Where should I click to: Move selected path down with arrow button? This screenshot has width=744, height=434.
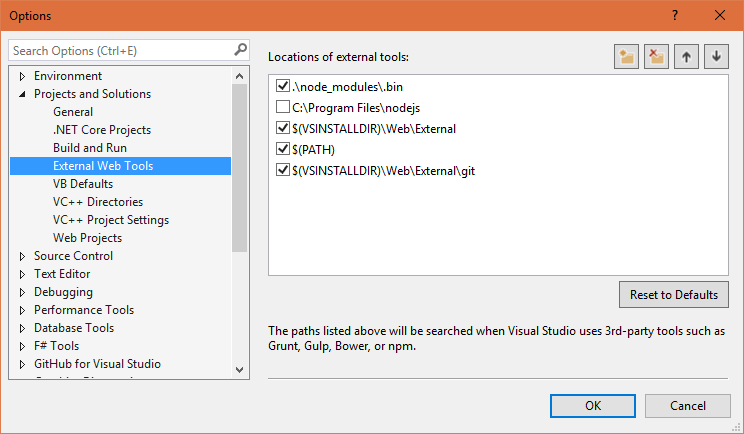point(716,57)
